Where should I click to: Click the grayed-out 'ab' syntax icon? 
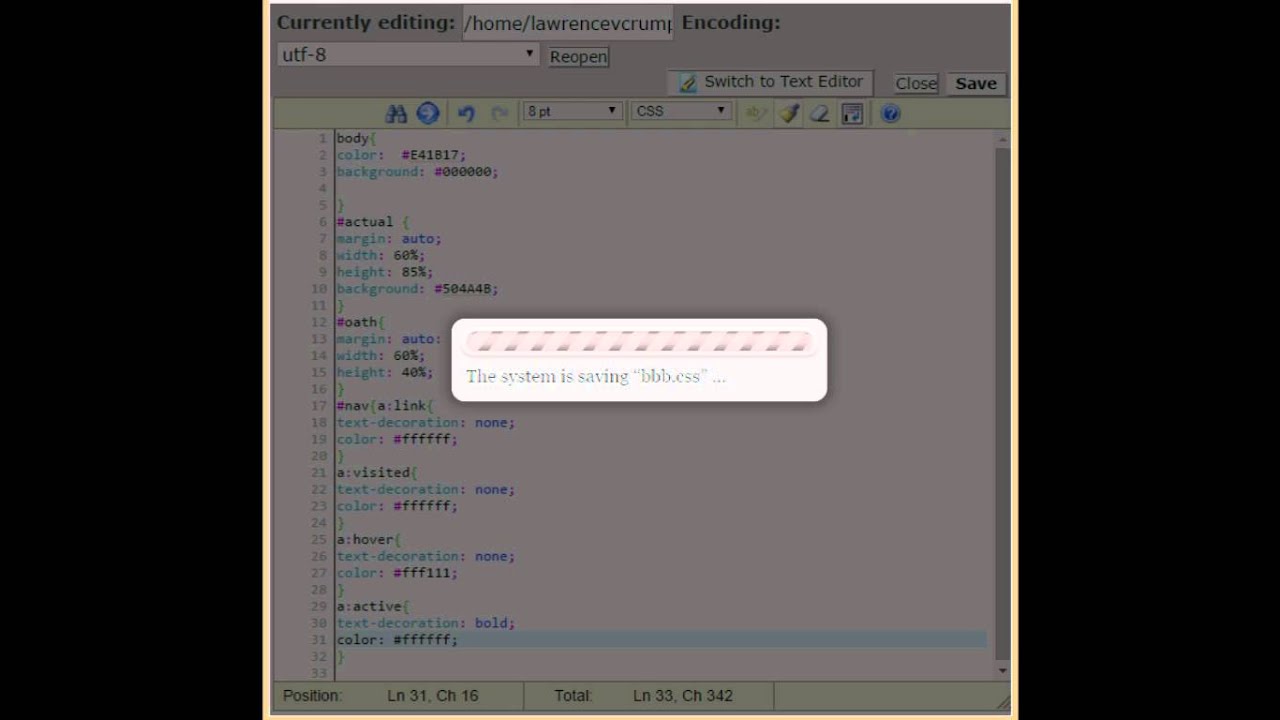click(x=756, y=113)
